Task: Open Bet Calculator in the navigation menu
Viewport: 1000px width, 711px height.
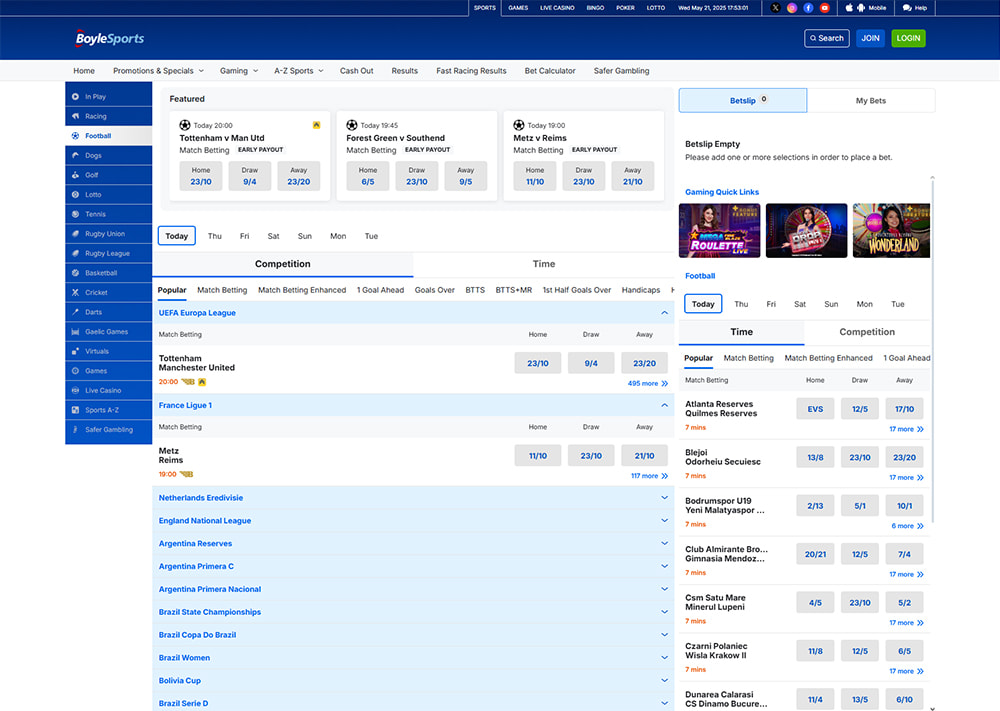Action: click(550, 71)
